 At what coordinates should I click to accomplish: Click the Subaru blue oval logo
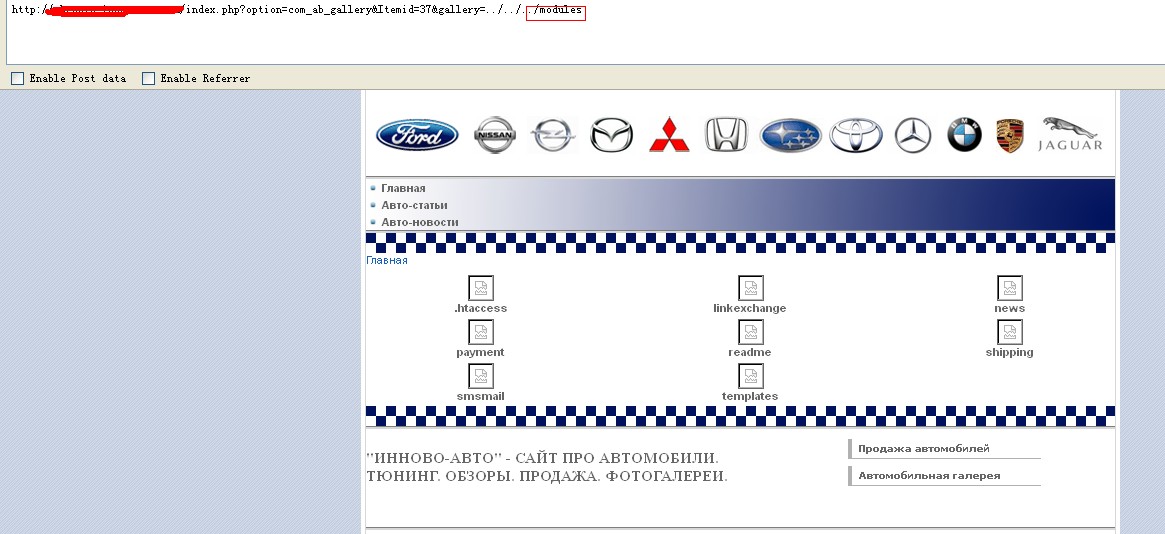(x=791, y=135)
